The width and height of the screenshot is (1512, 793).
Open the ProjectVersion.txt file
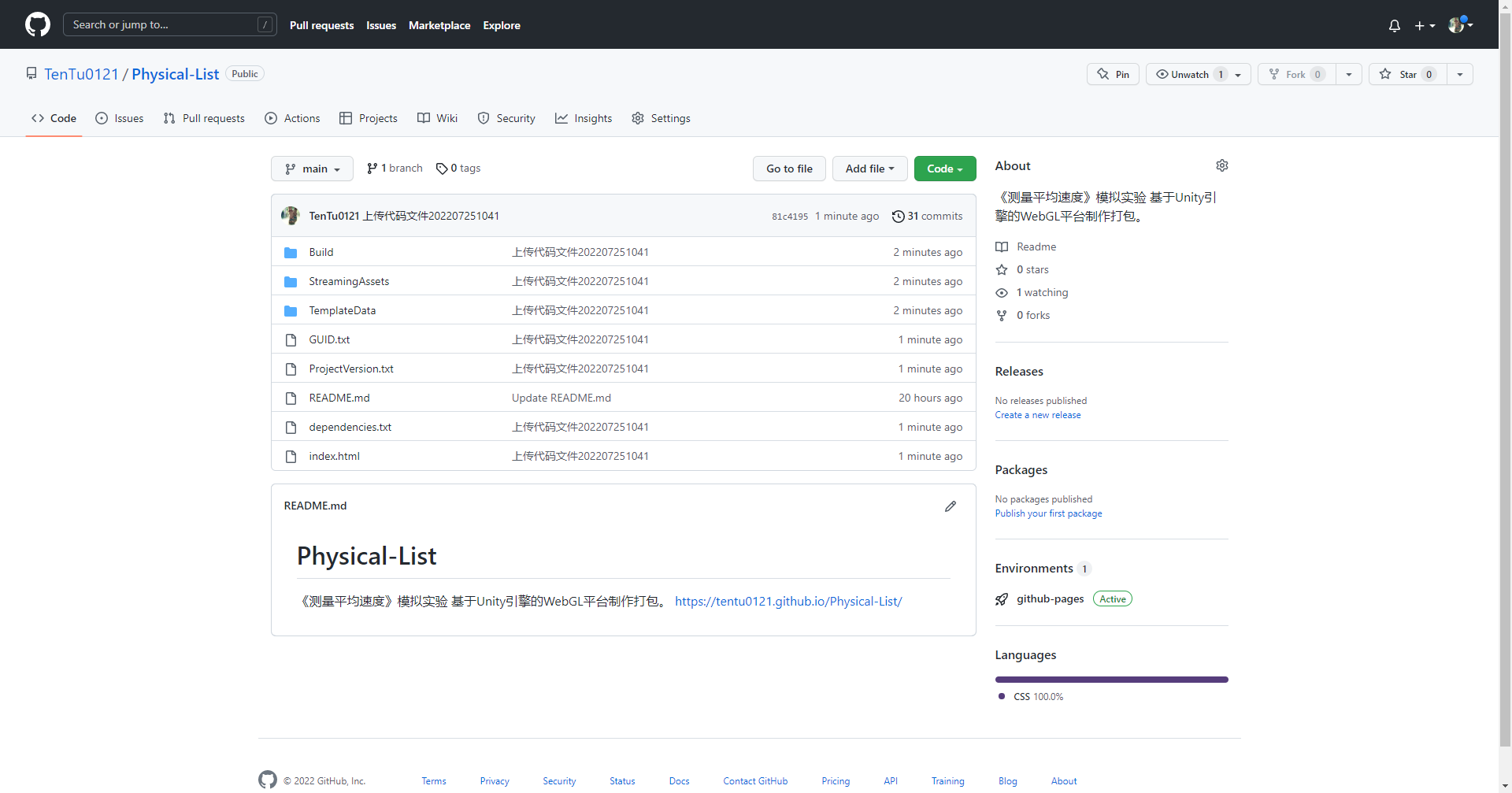[x=351, y=369]
